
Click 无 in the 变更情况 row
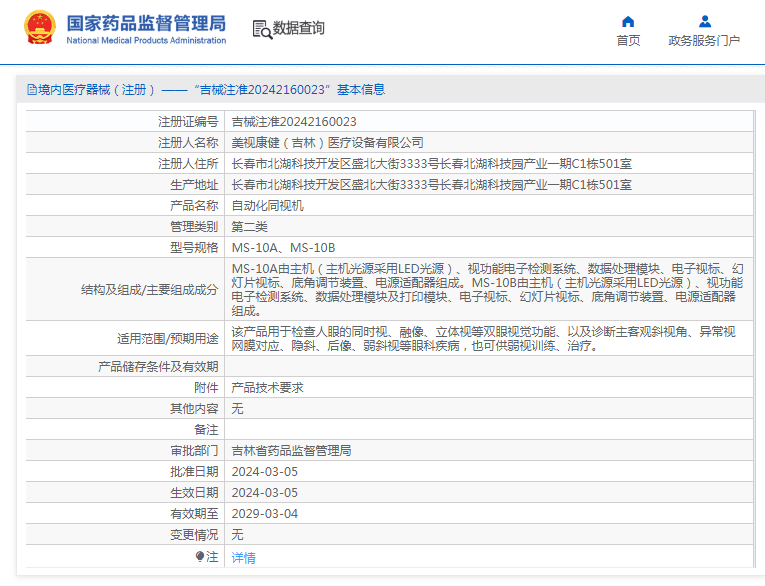[x=238, y=534]
